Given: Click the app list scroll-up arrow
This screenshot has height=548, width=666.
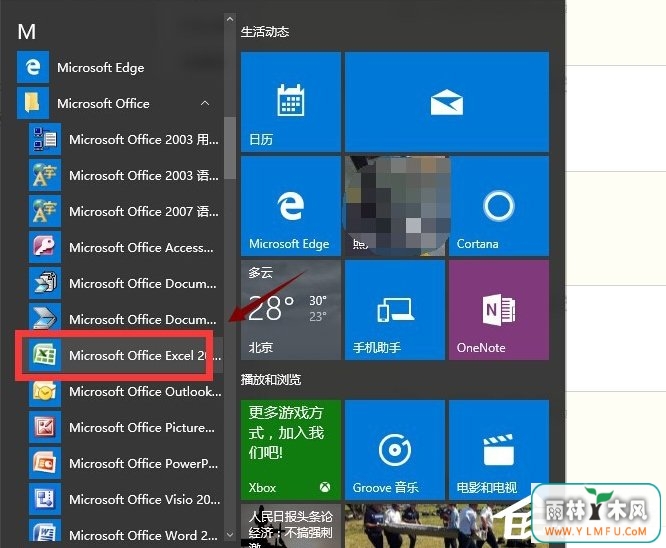Looking at the screenshot, I should [230, 19].
